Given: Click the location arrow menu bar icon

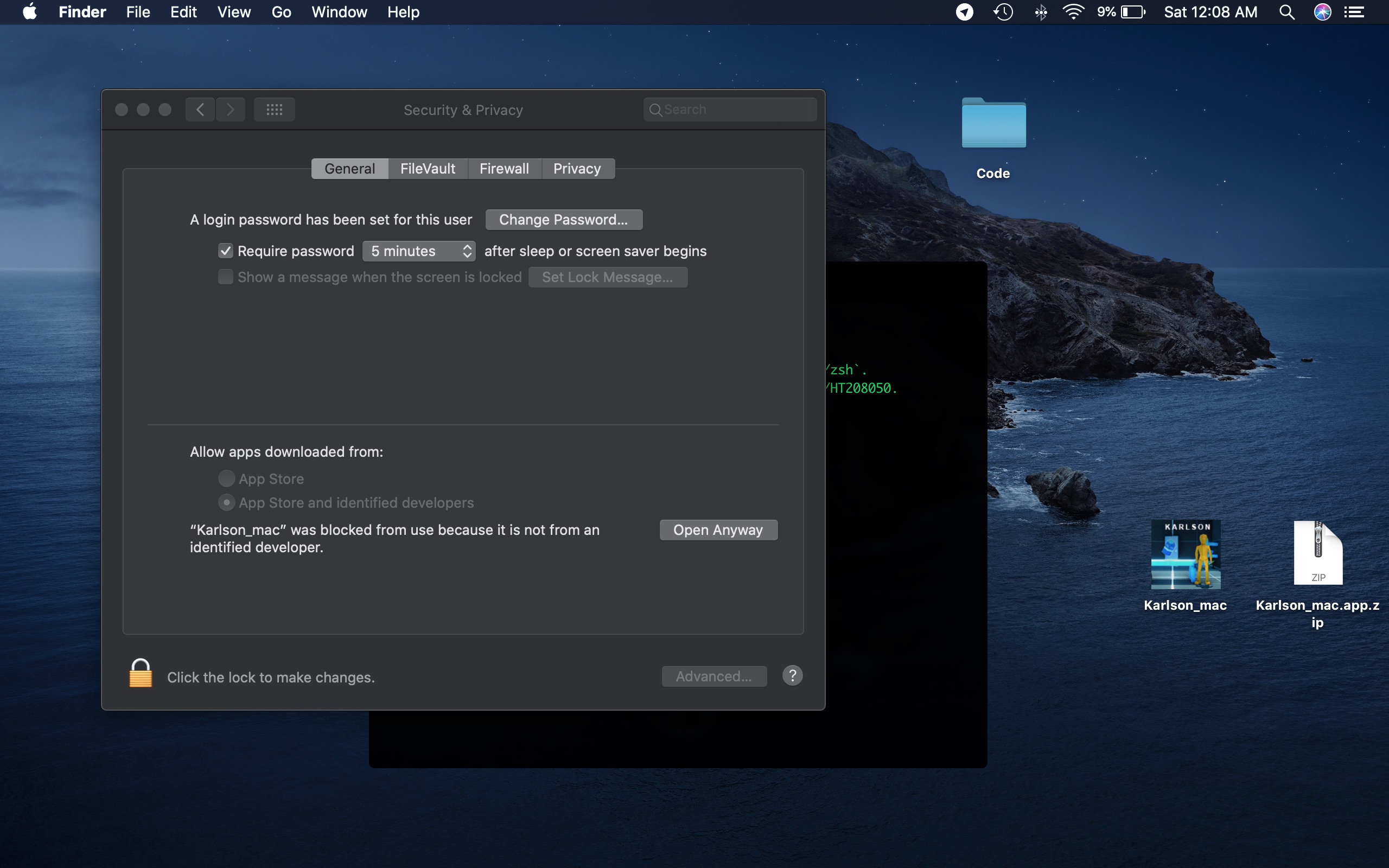Looking at the screenshot, I should point(964,12).
